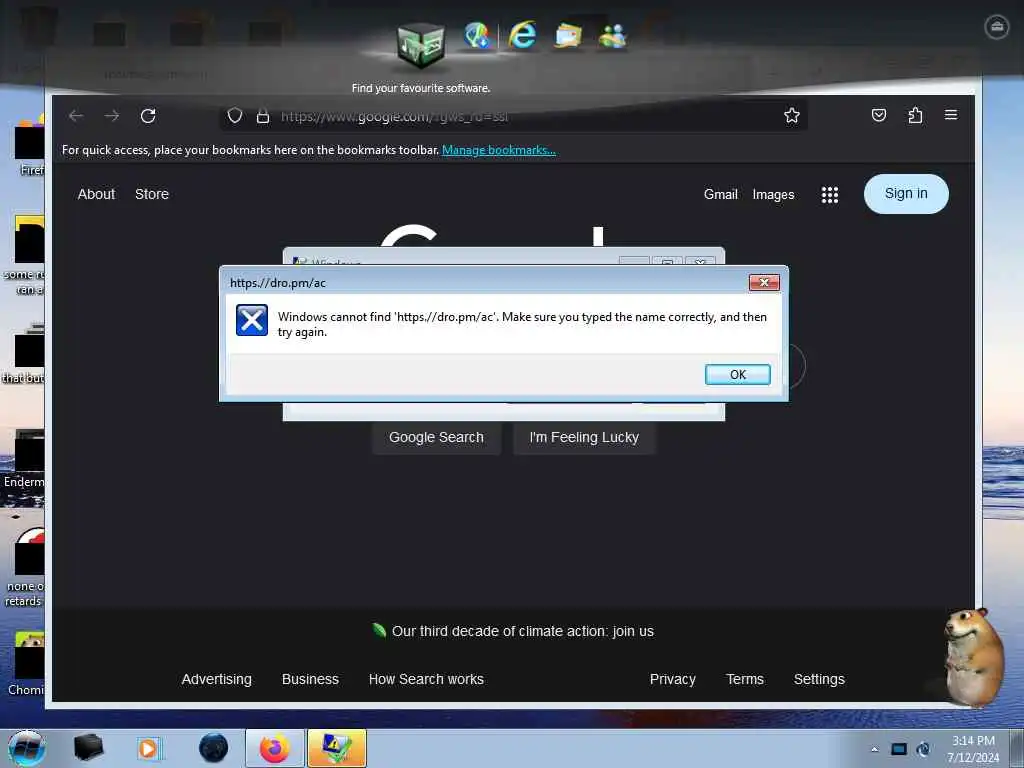Click the Sign in button
1024x768 pixels.
click(906, 193)
